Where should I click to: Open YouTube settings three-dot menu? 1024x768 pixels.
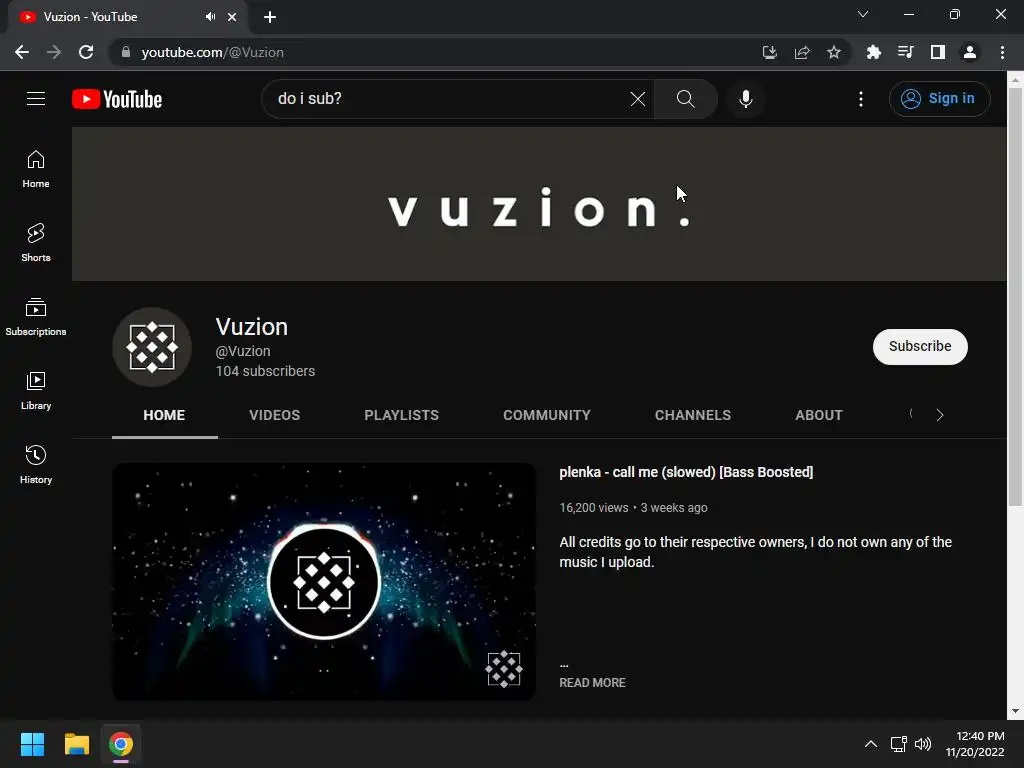(861, 99)
